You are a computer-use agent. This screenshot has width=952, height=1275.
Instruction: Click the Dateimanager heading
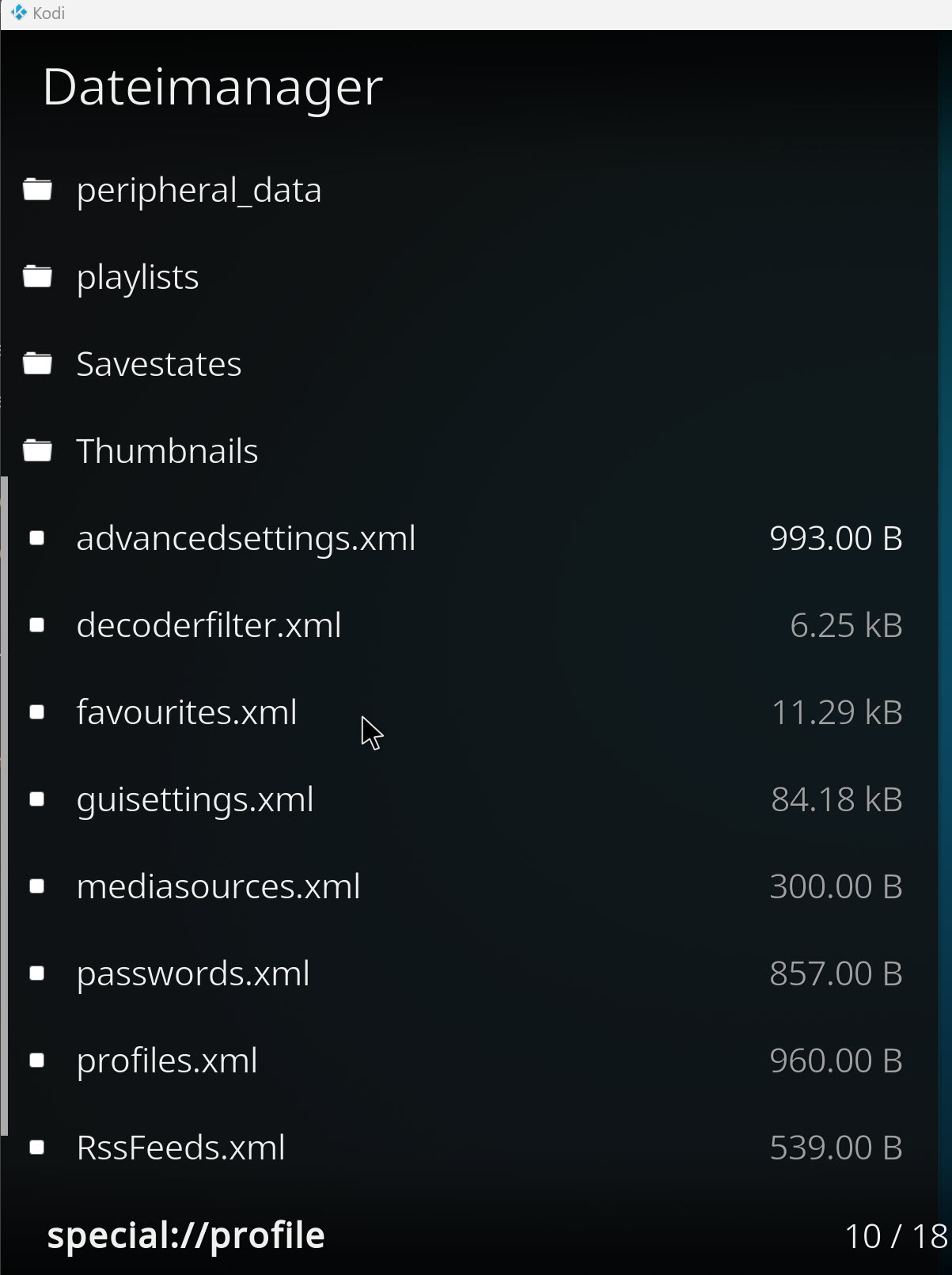pyautogui.click(x=212, y=88)
